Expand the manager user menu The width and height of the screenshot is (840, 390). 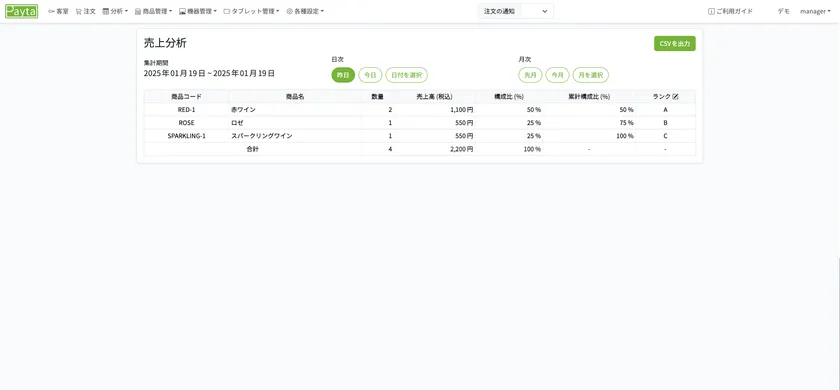(815, 11)
